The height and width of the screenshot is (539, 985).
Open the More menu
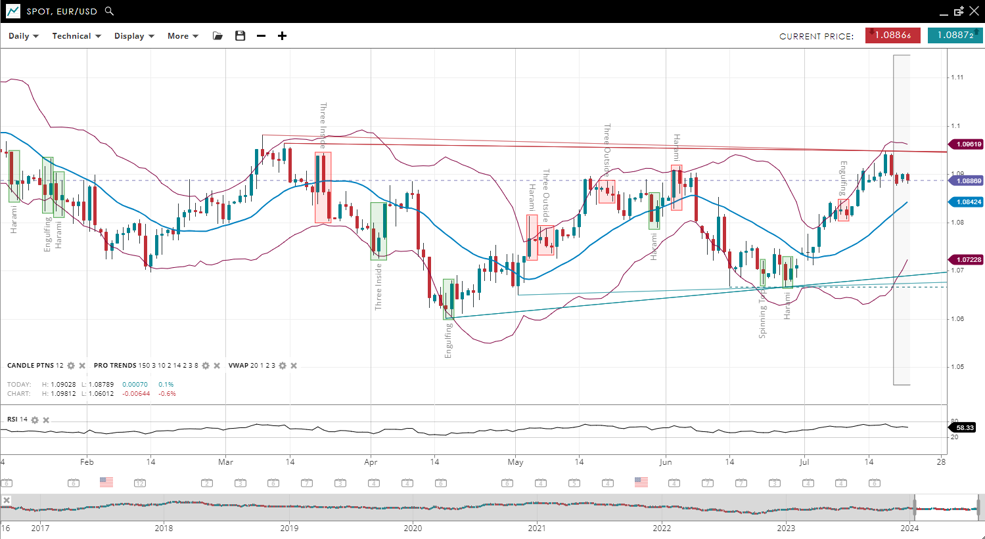click(182, 36)
